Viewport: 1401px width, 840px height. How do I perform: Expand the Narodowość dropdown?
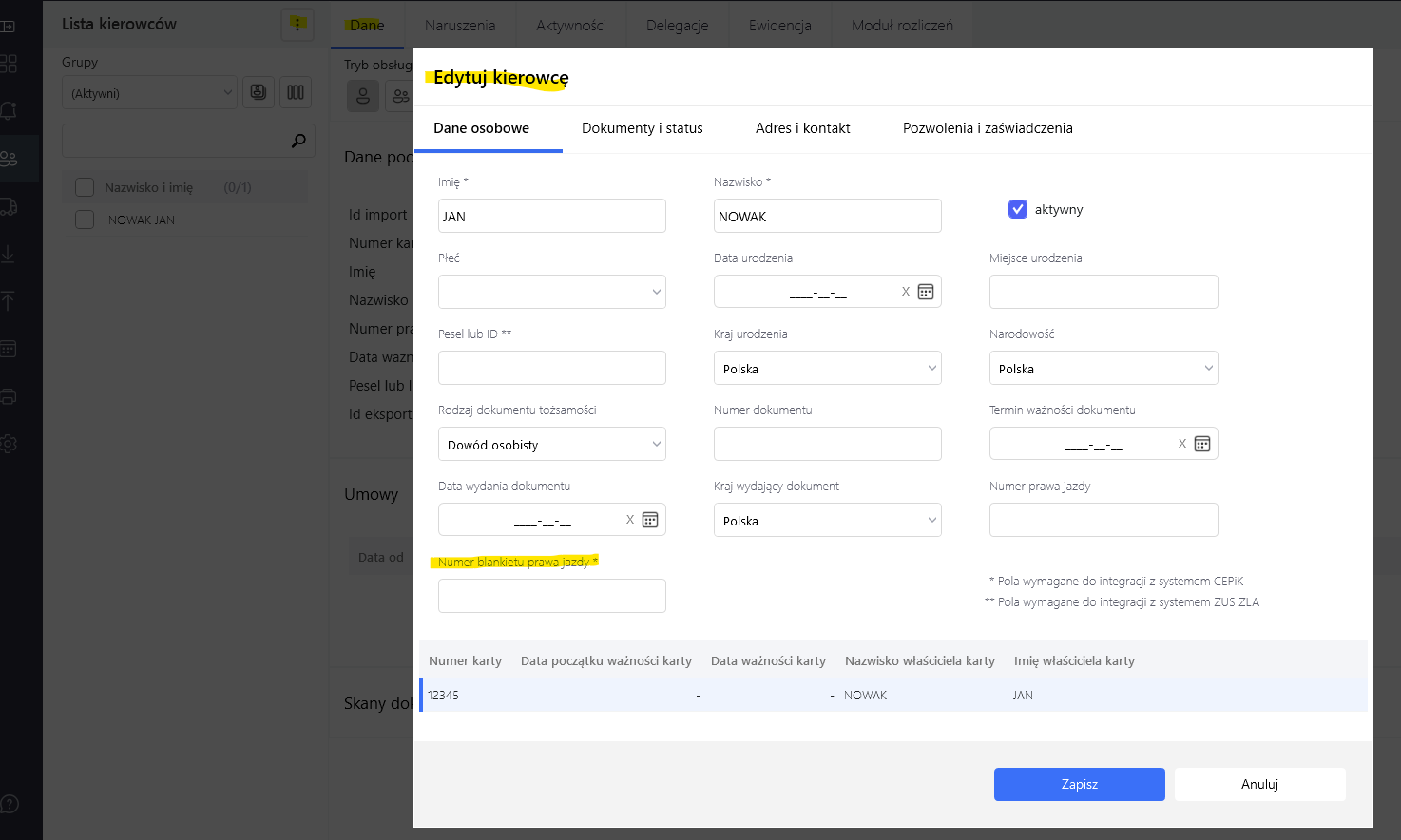click(1104, 368)
